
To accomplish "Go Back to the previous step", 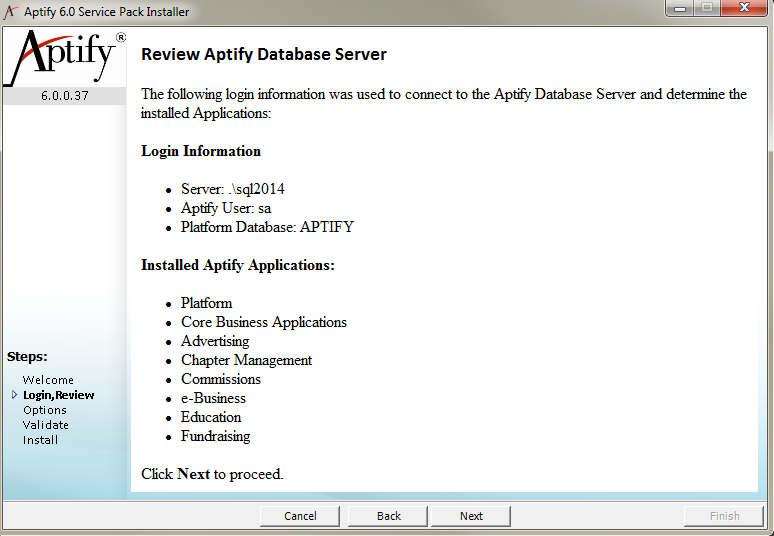I will 388,516.
